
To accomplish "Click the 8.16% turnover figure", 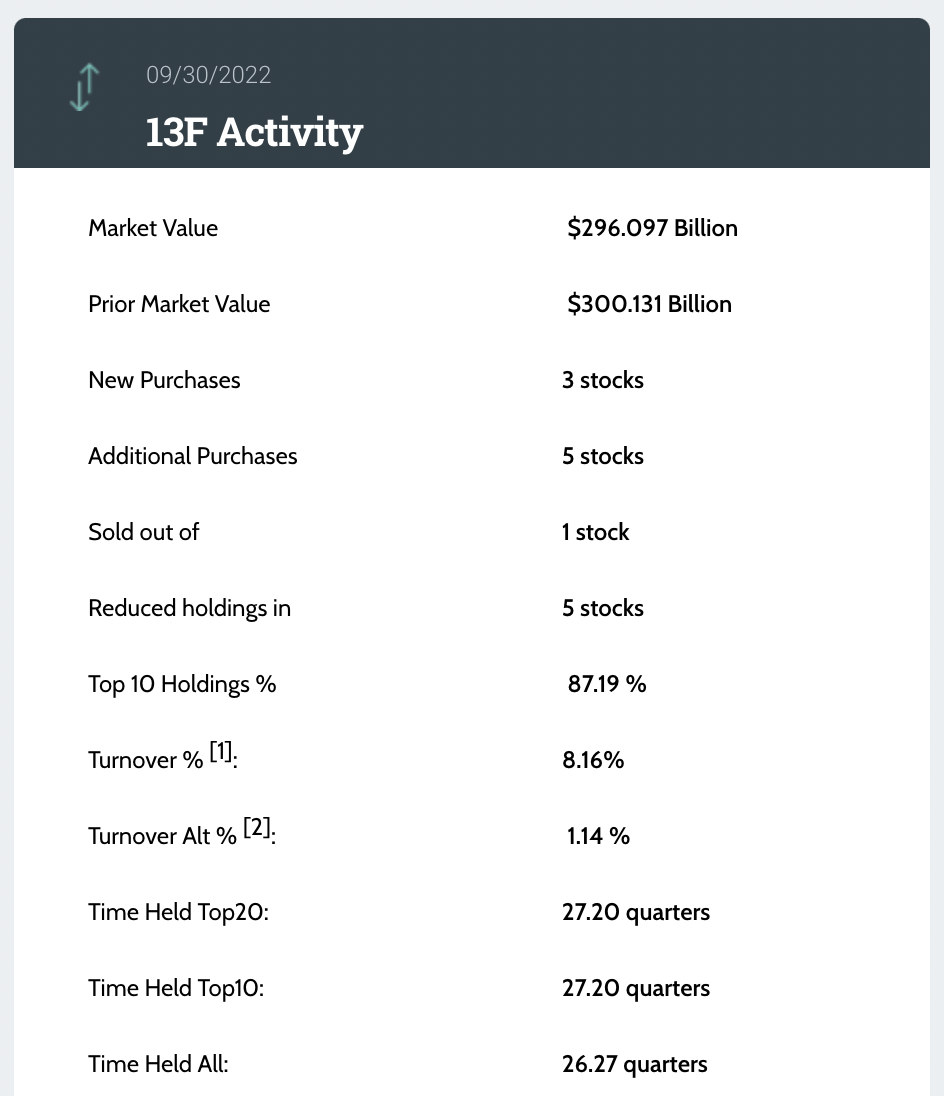I will coord(593,760).
